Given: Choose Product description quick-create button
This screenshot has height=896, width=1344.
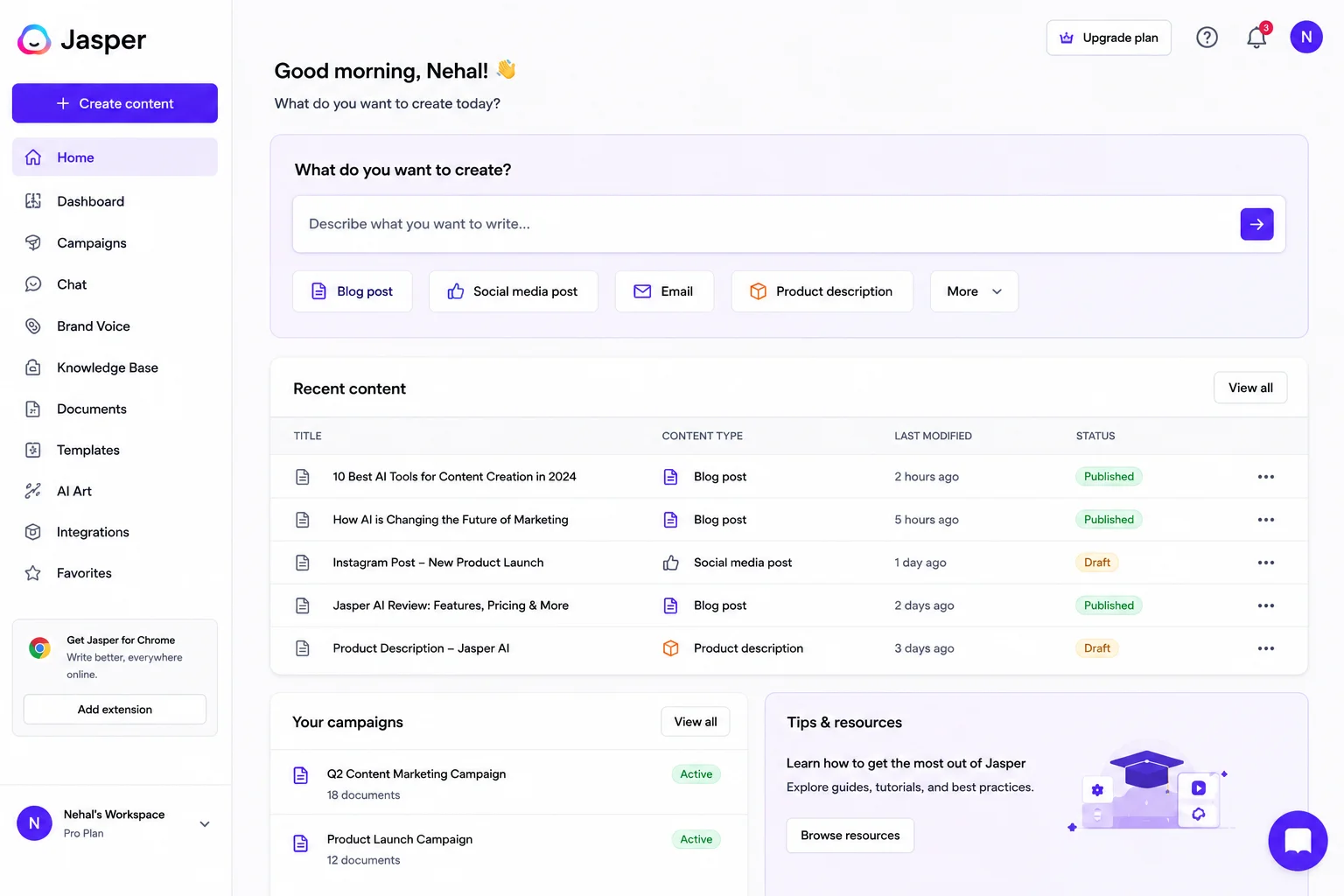Looking at the screenshot, I should coord(822,291).
